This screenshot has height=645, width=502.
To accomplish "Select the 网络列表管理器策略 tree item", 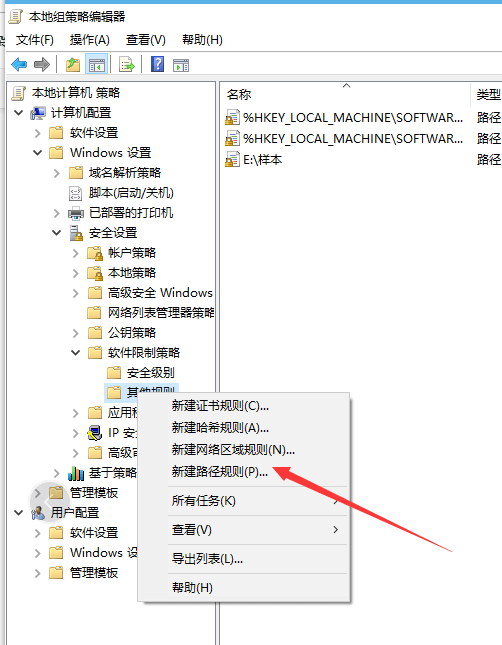I will [x=161, y=313].
